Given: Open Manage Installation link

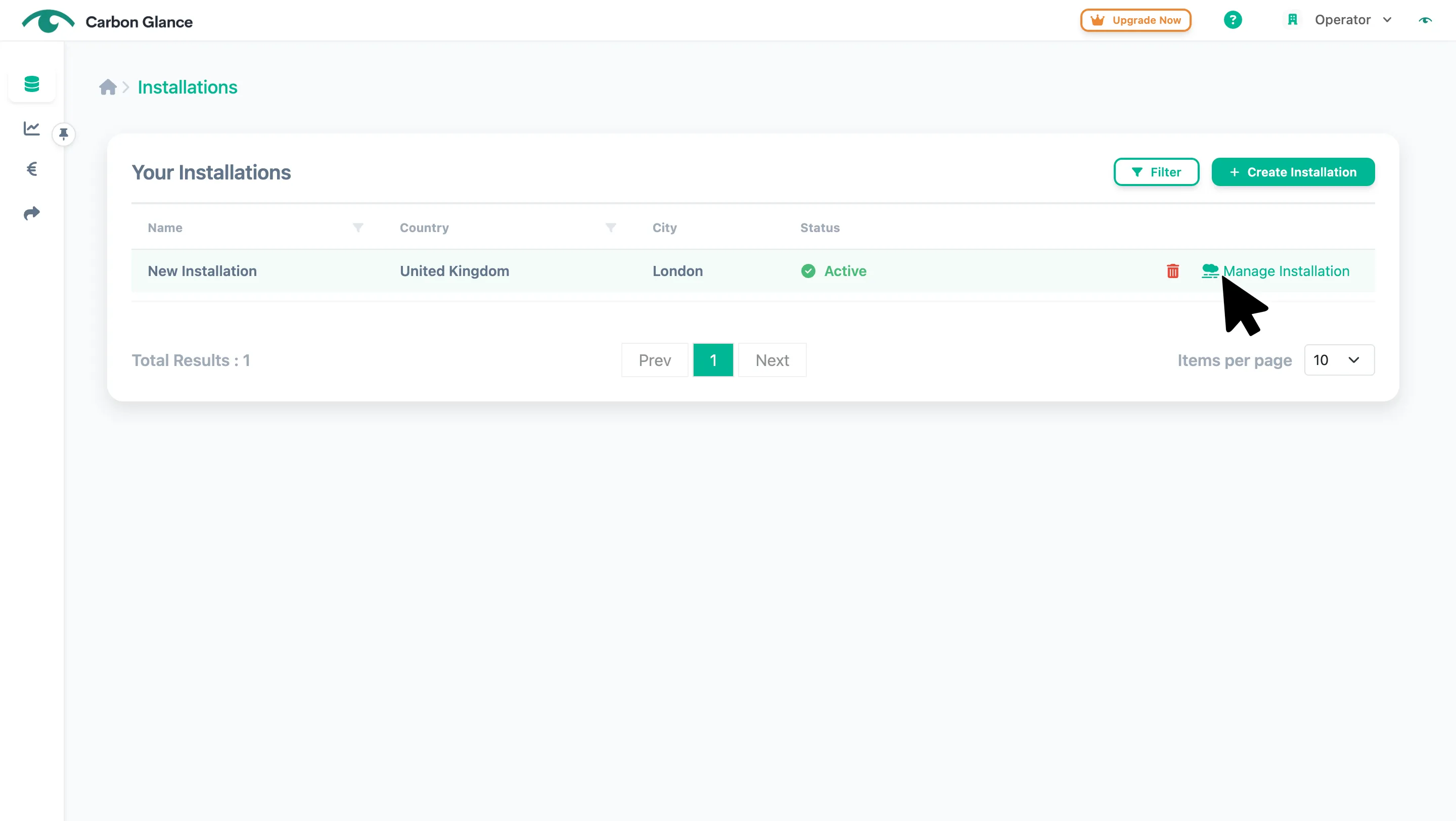Looking at the screenshot, I should point(1275,271).
